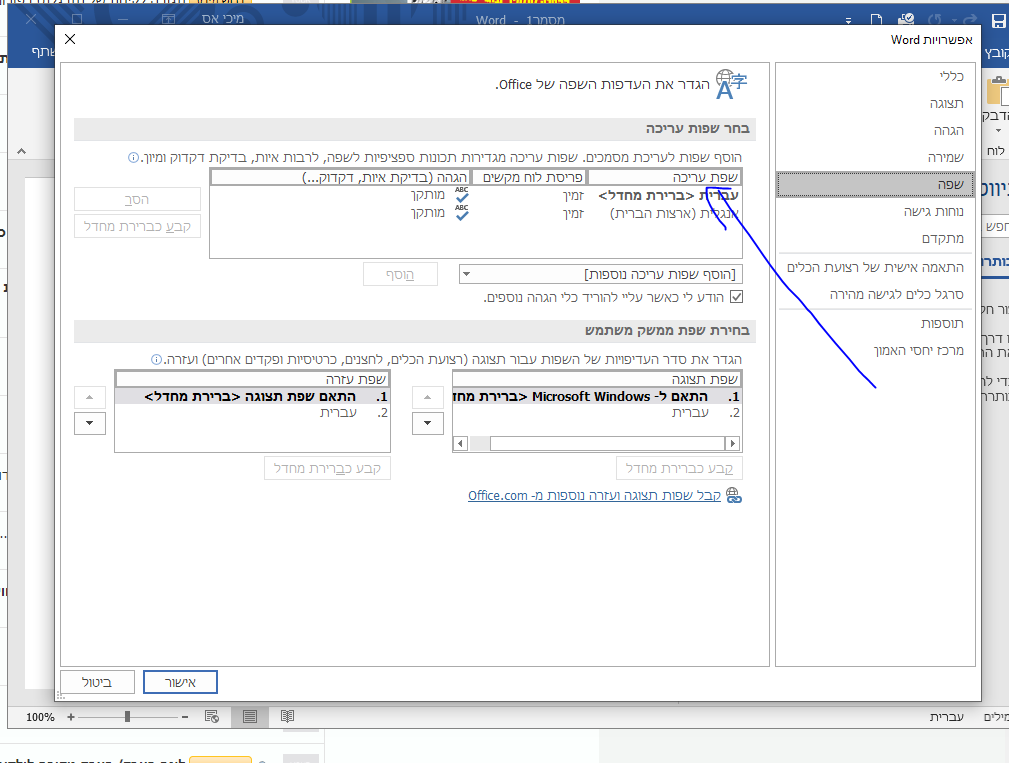Click עברית language indicator in status bar
This screenshot has height=763, width=1009.
click(x=946, y=717)
